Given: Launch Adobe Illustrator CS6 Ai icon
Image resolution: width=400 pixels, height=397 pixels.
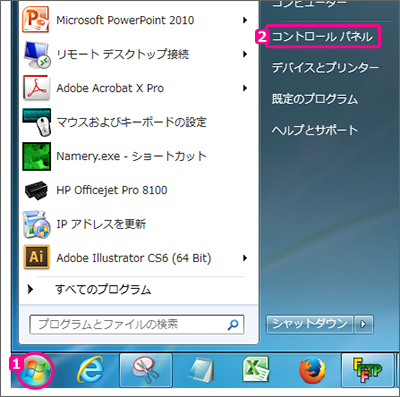Looking at the screenshot, I should click(x=37, y=257).
